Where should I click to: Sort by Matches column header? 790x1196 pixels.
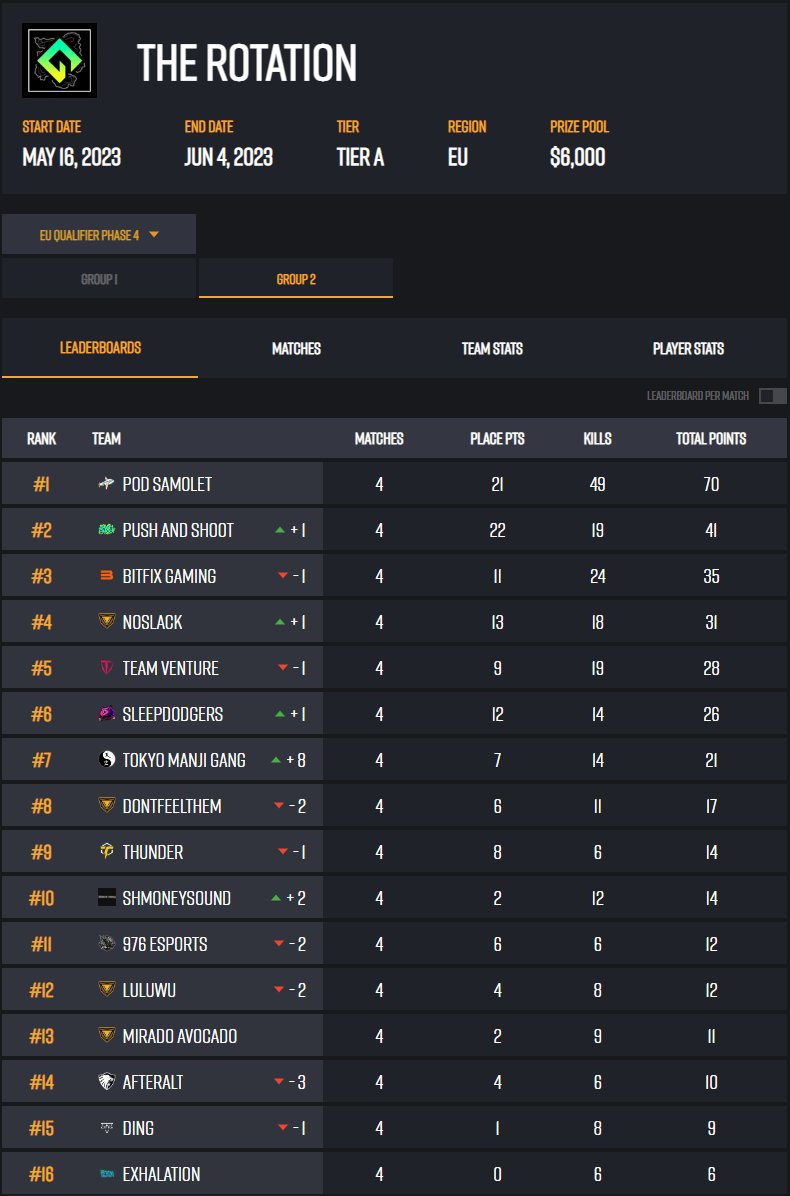click(379, 439)
